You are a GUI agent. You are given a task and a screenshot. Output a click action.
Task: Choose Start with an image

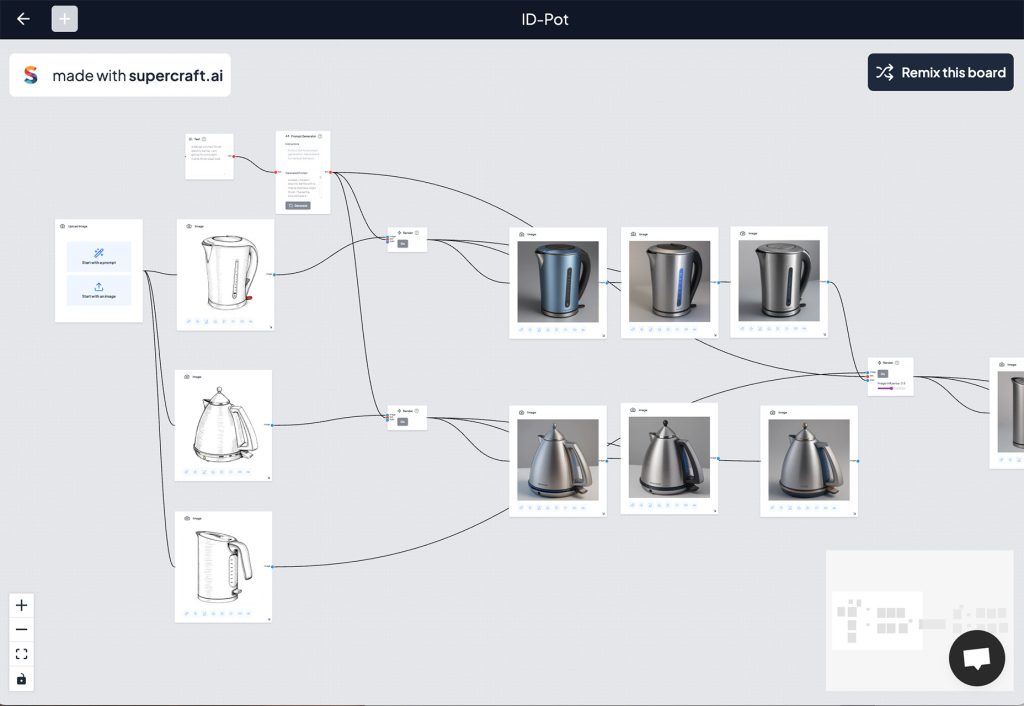[99, 291]
